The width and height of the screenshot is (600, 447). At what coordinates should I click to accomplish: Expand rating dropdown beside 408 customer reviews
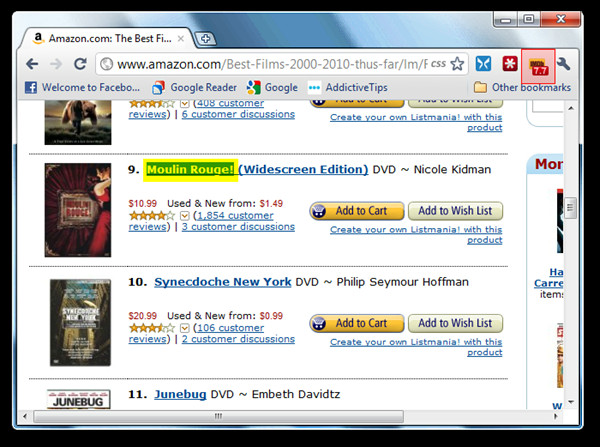[185, 103]
